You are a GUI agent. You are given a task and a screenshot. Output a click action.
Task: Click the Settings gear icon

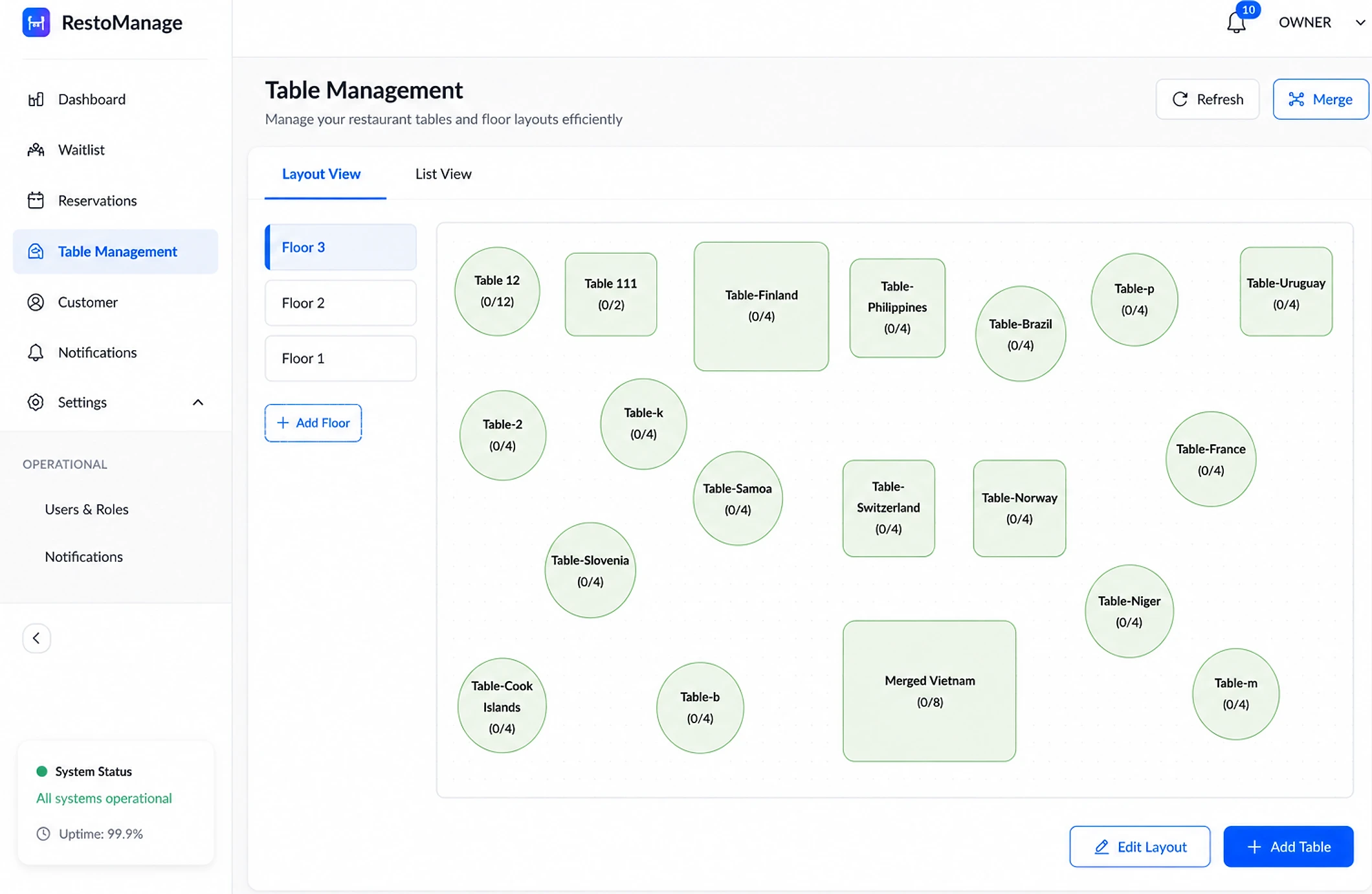click(36, 402)
